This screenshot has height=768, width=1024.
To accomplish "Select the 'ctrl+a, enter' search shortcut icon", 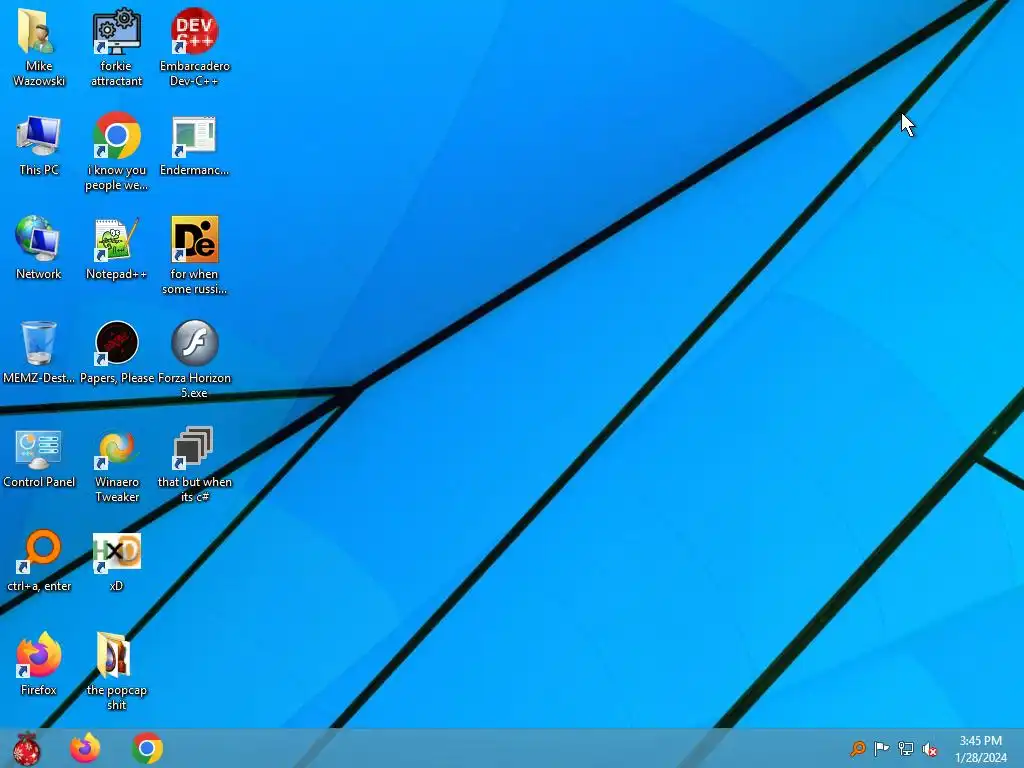I will pos(39,551).
